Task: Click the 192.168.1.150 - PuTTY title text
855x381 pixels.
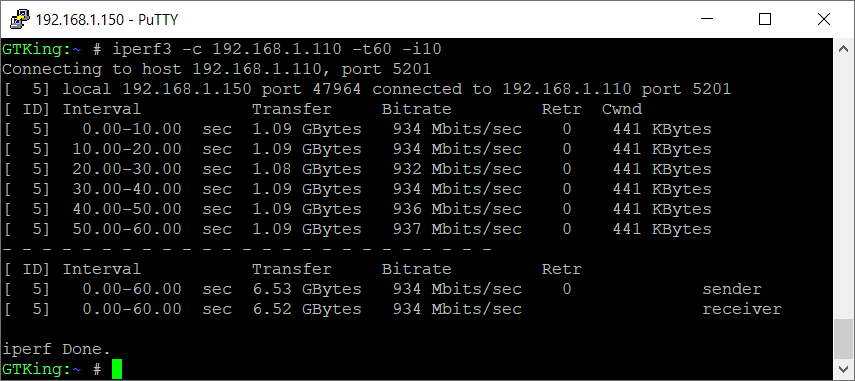Action: pos(106,20)
